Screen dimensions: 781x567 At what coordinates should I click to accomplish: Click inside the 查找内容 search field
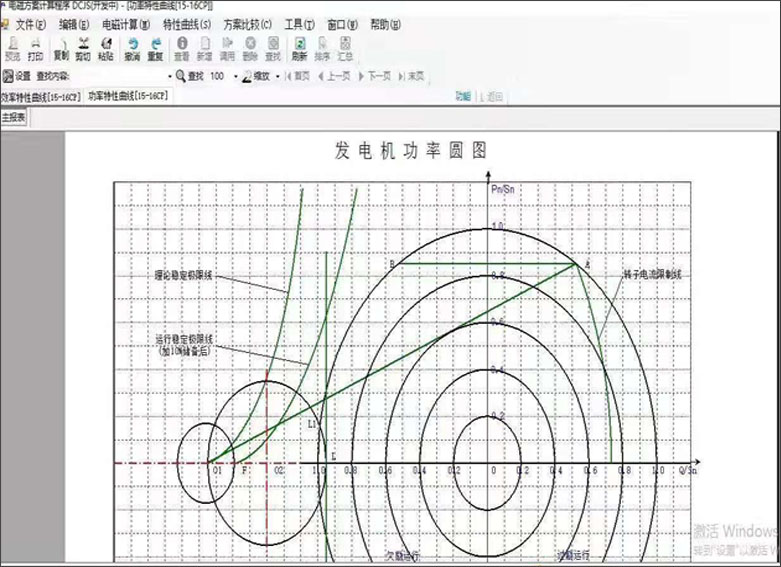(120, 75)
